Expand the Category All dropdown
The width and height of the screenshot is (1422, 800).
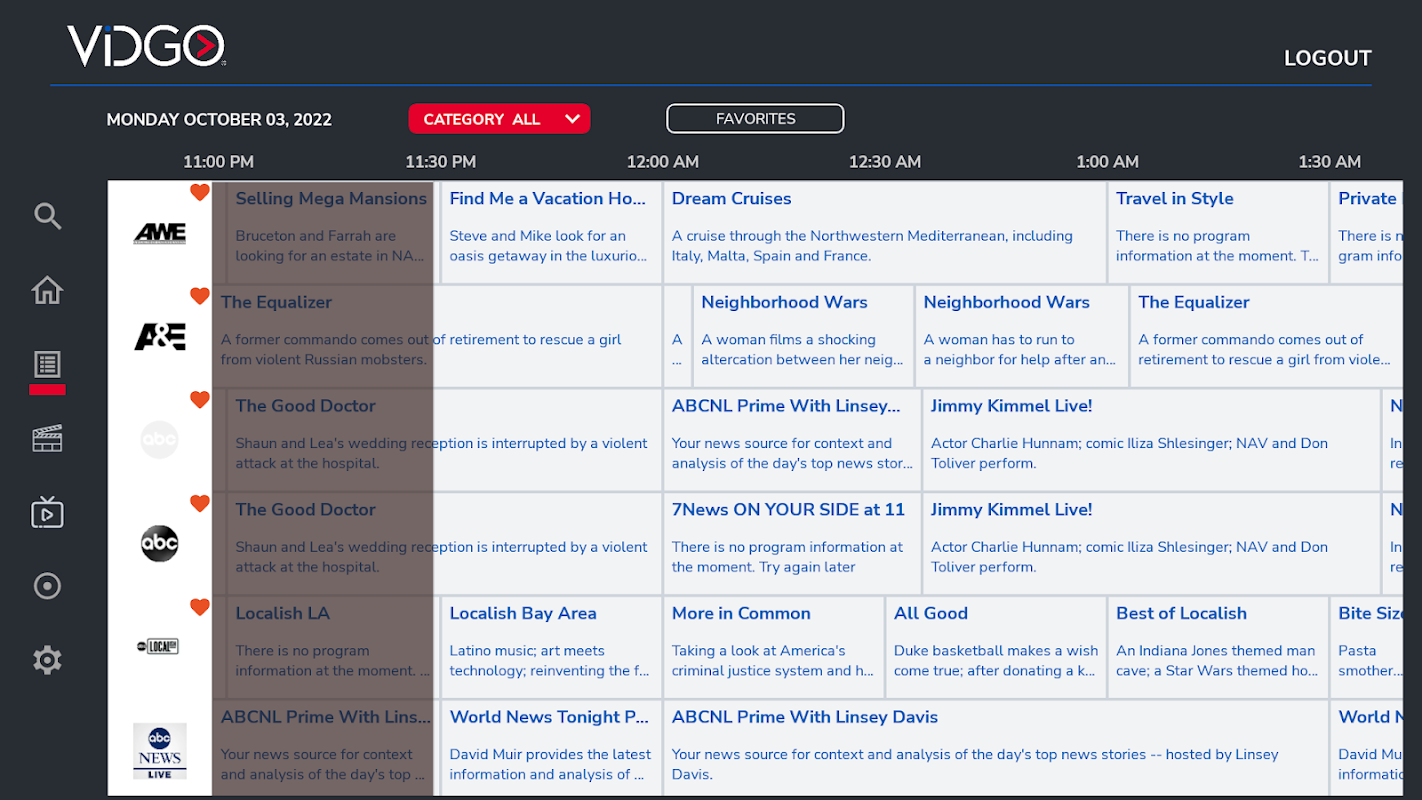(x=499, y=119)
